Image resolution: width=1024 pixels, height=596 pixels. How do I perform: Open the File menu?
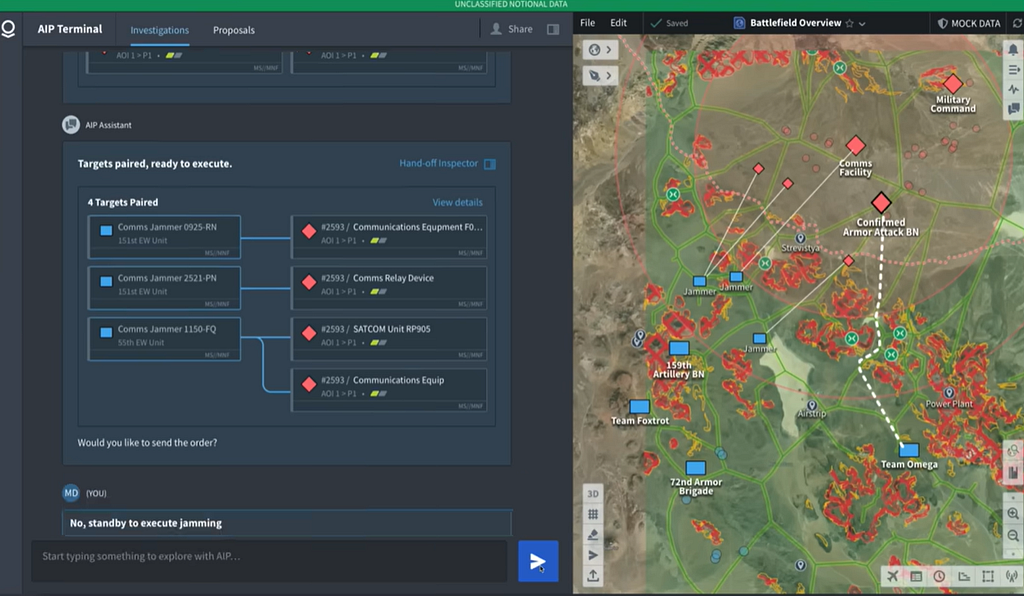[588, 23]
